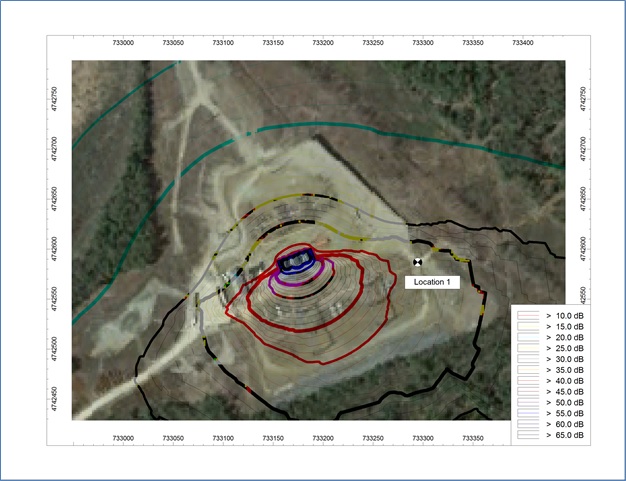Click the 30.0 dB legend text

565,358
